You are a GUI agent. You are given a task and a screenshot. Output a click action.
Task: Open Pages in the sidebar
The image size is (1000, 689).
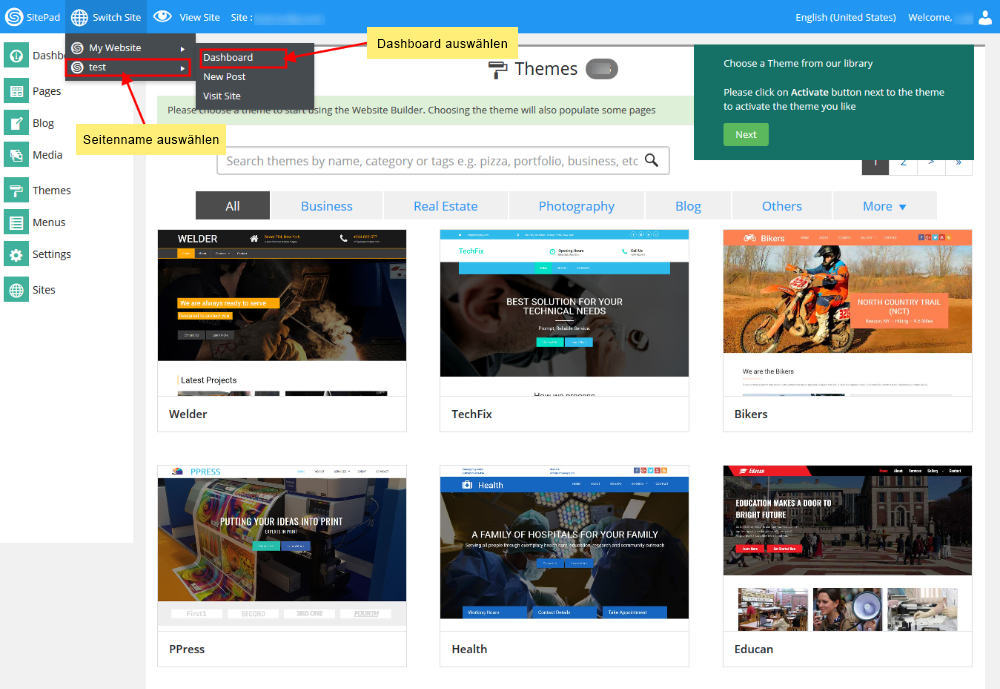(47, 91)
